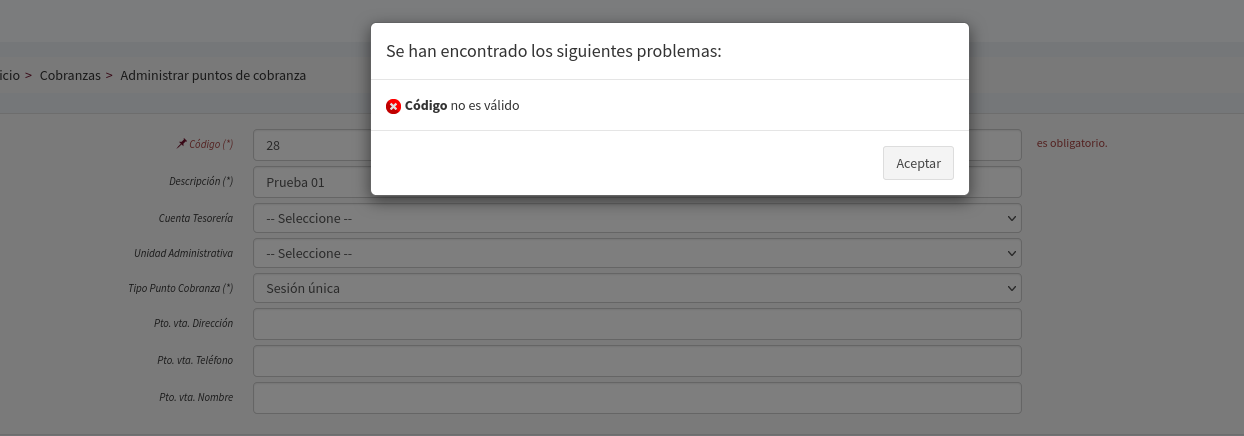Click the Tipo Punto Cobranza label
Image resolution: width=1244 pixels, height=436 pixels.
[x=181, y=288]
